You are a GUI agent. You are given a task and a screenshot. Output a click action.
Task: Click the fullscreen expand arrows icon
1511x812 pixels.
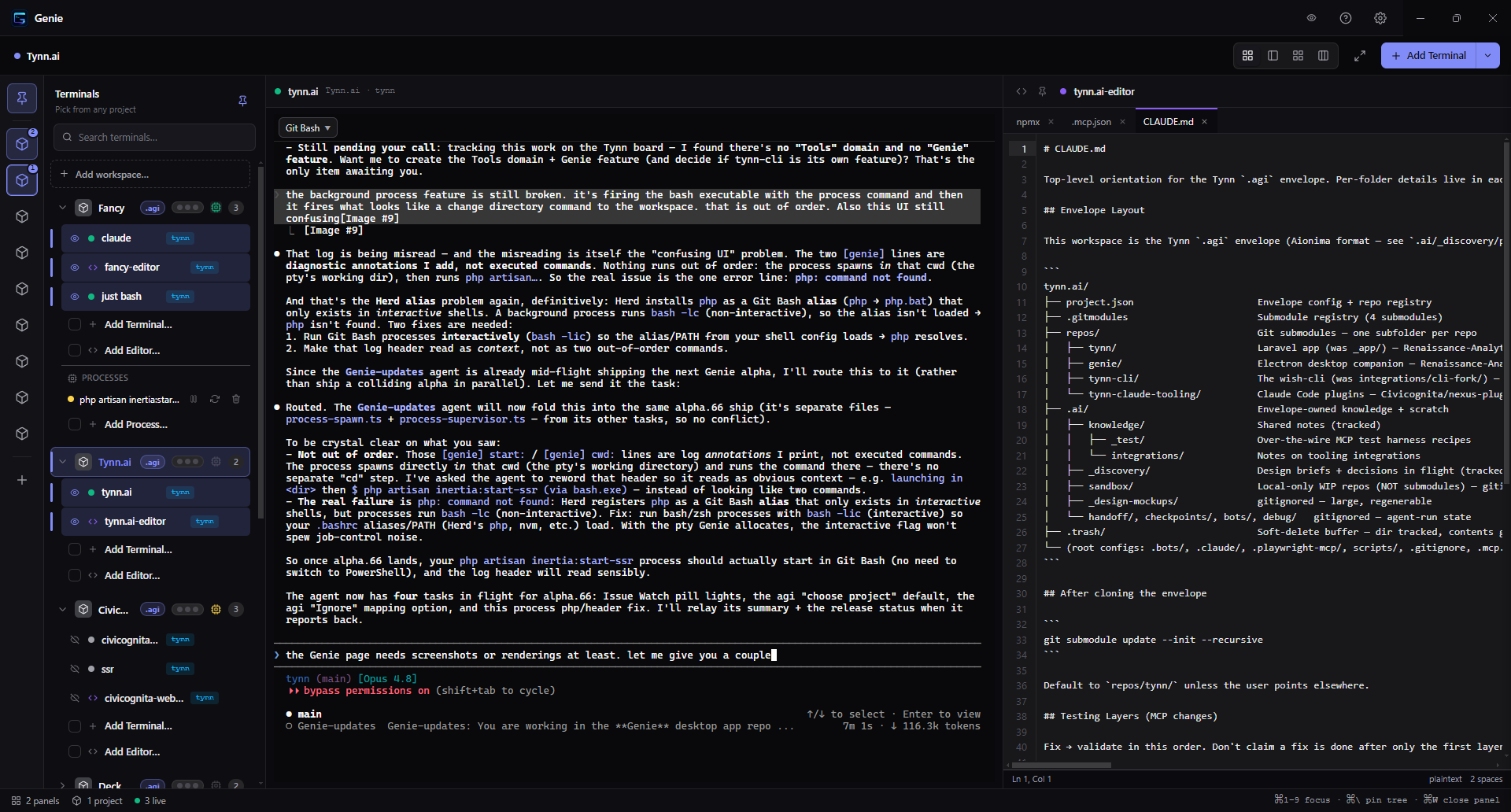(1360, 56)
